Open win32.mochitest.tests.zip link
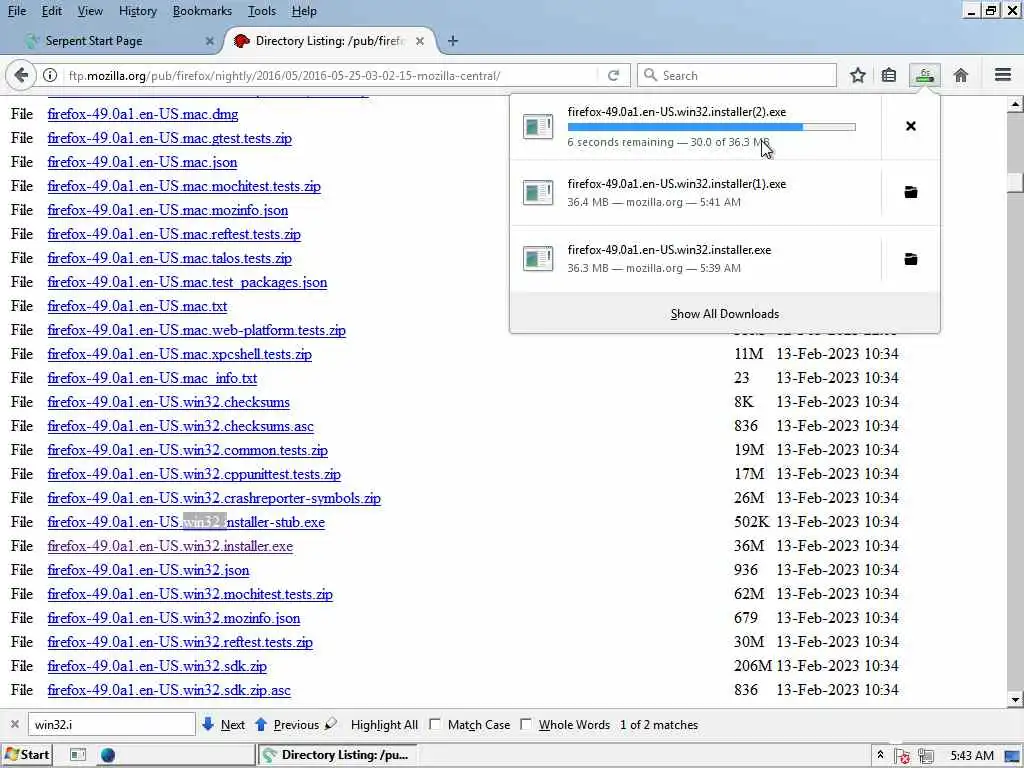The height and width of the screenshot is (768, 1024). coord(190,594)
